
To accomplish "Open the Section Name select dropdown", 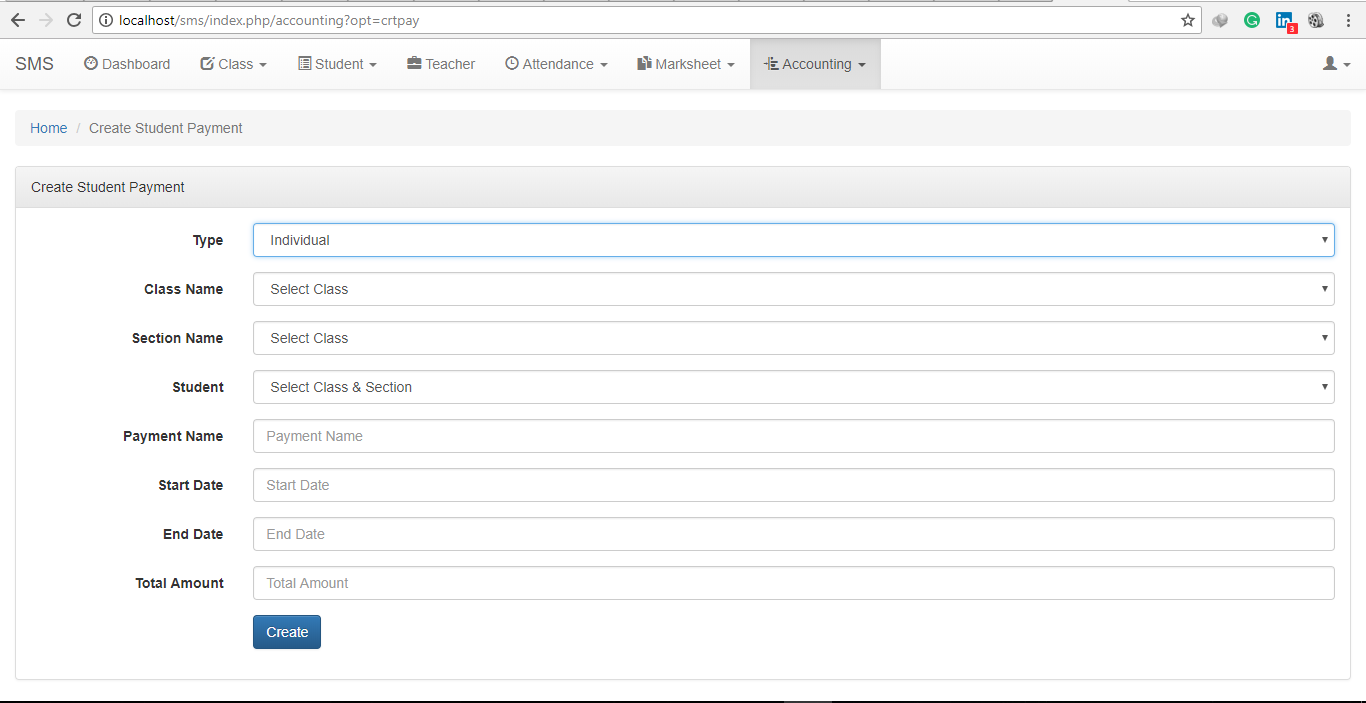I will (793, 338).
